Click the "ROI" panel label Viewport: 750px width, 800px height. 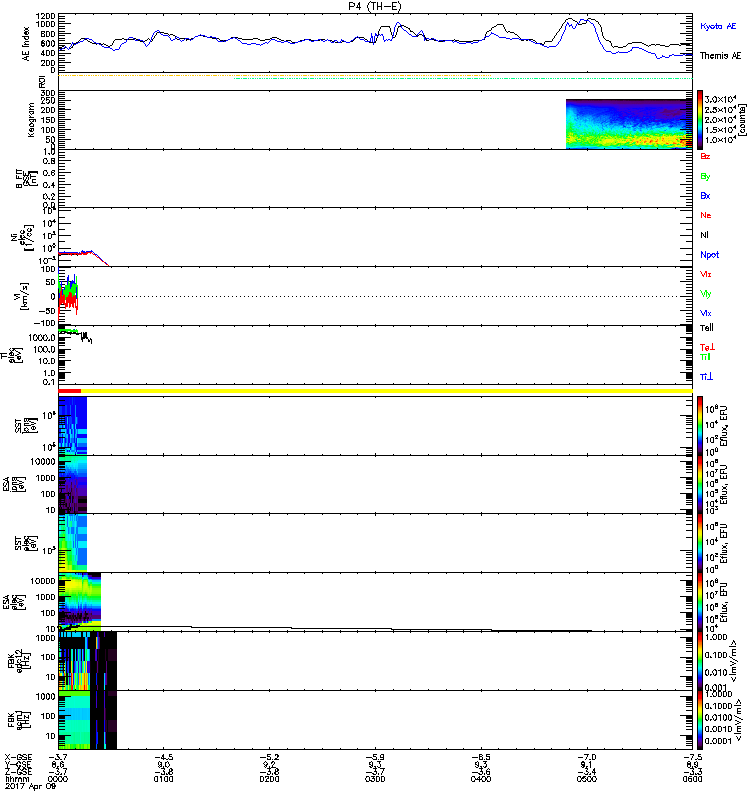click(x=42, y=81)
